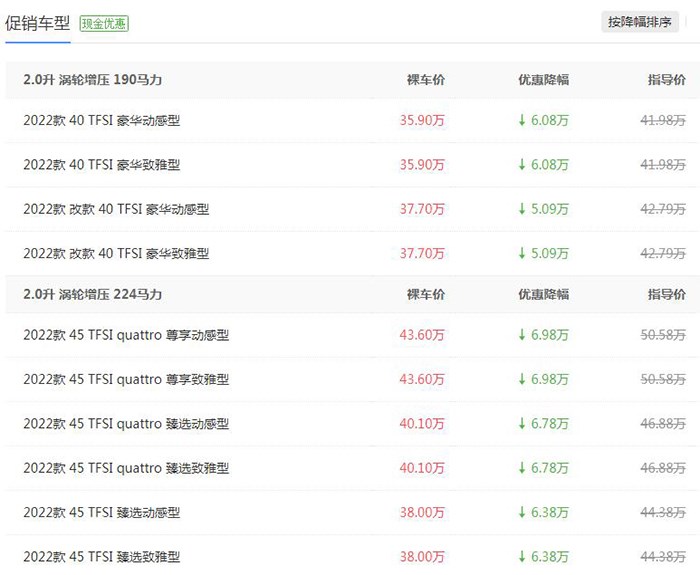Click 38.00万 price of 45 TFSI 臻选动感型

click(422, 512)
